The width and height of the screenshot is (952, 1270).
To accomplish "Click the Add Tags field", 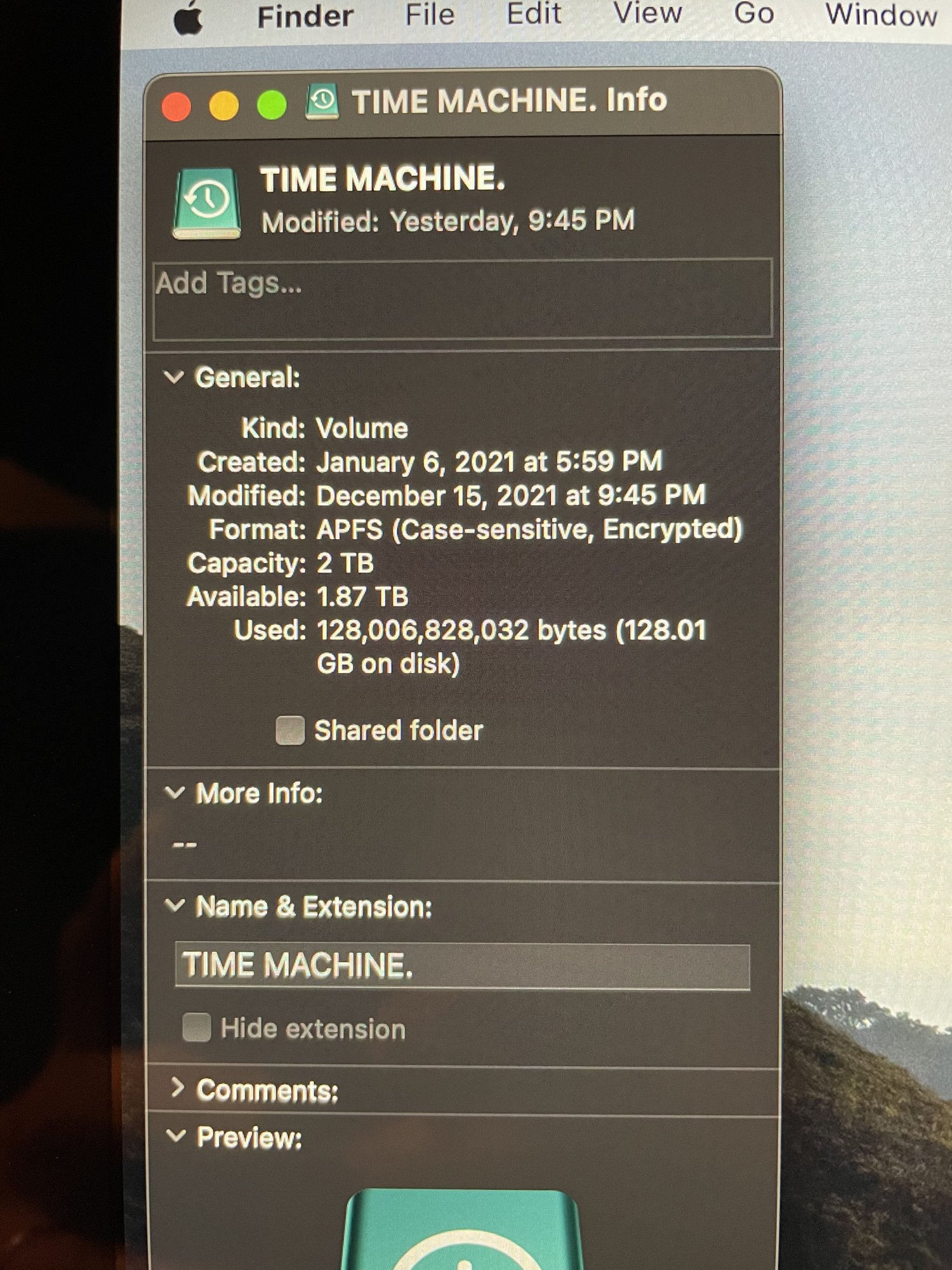I will [463, 298].
